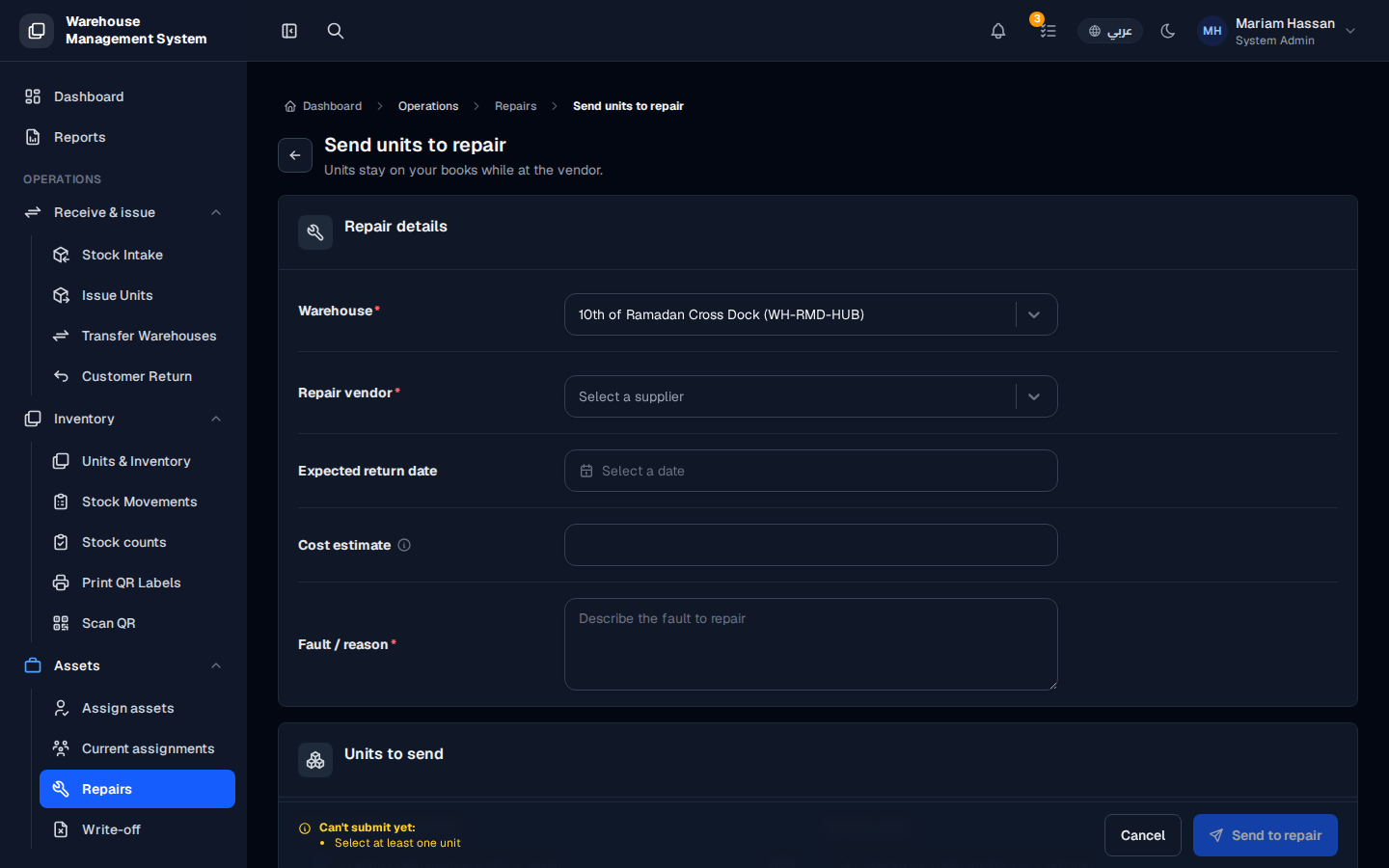Screen dimensions: 1389x868
Task: Open Stock counts page
Action: [x=137, y=542]
